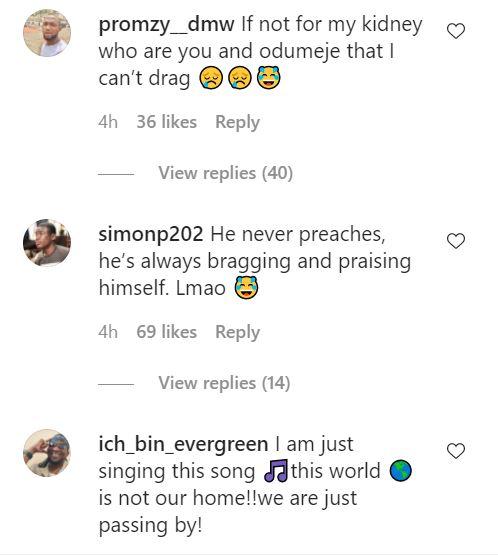Open the promzy__dmw username link

166,25
